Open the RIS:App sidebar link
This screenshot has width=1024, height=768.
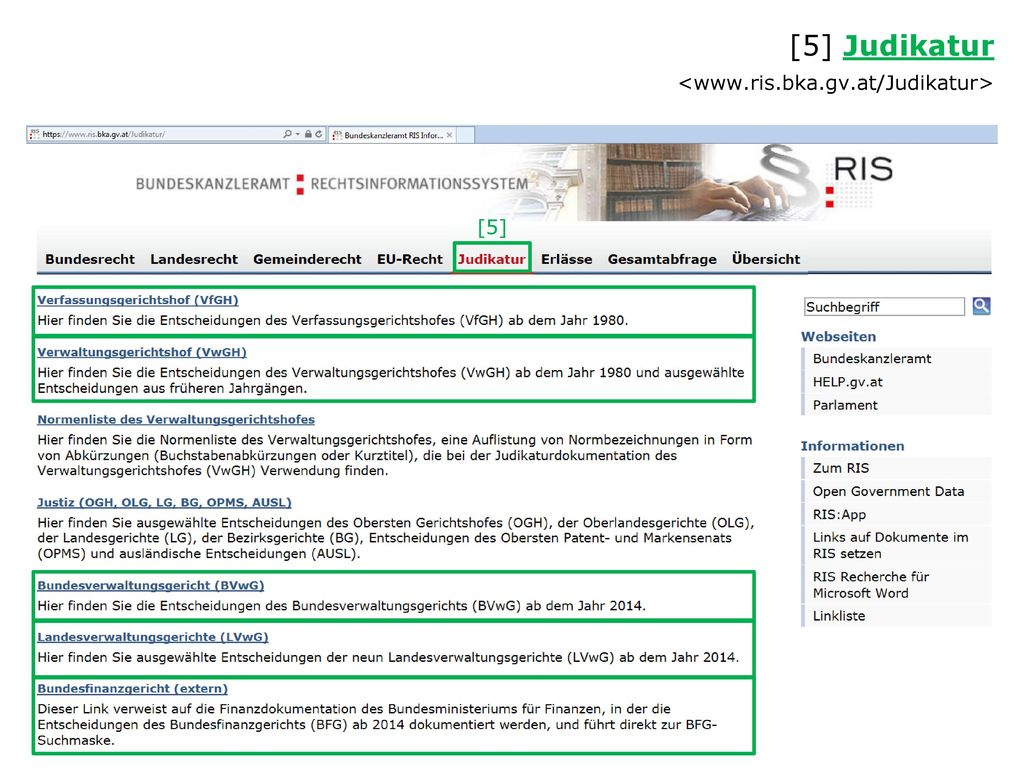click(839, 515)
